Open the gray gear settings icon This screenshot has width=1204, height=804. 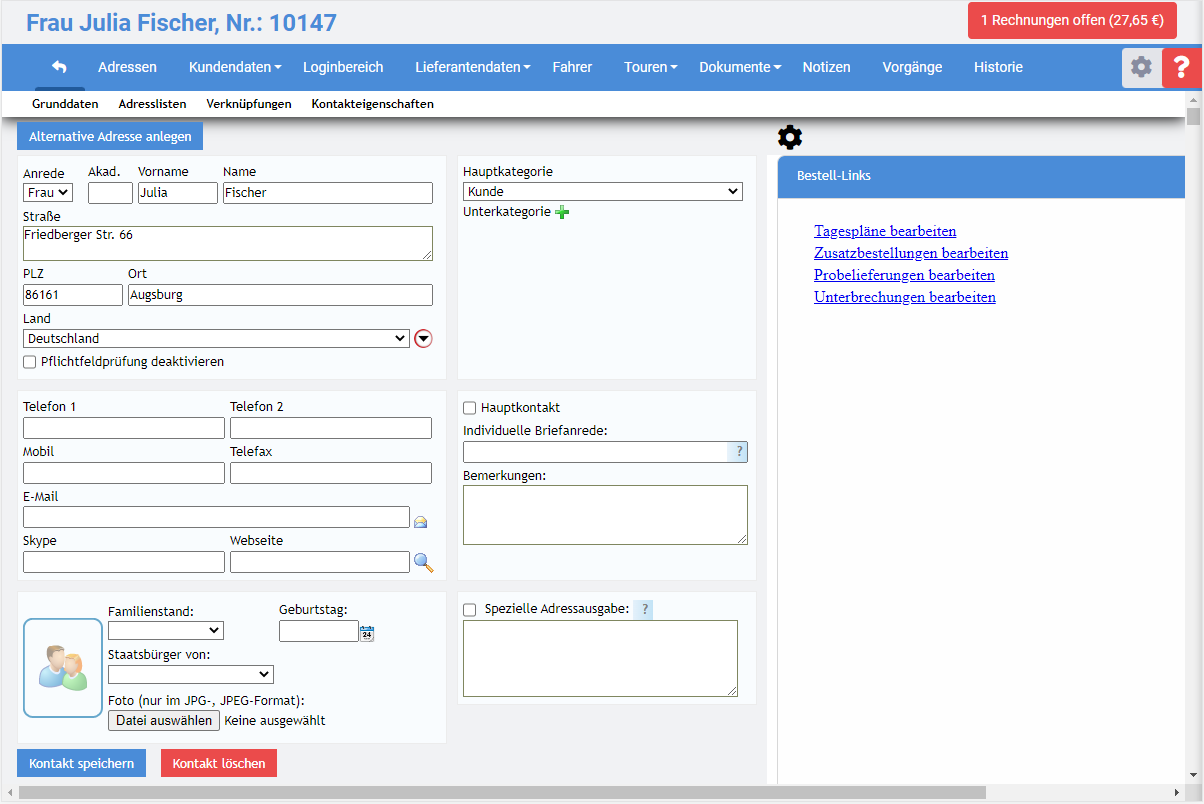(1141, 67)
